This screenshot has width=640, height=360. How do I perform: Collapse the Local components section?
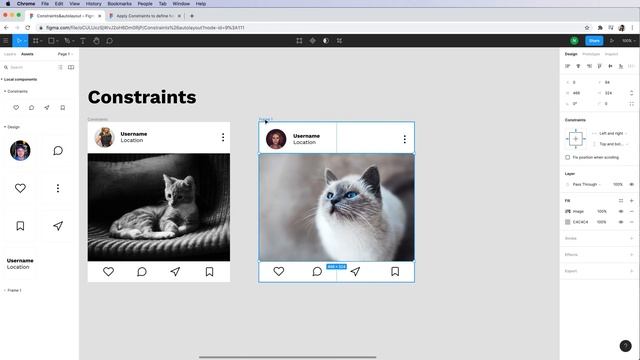(x=19, y=79)
